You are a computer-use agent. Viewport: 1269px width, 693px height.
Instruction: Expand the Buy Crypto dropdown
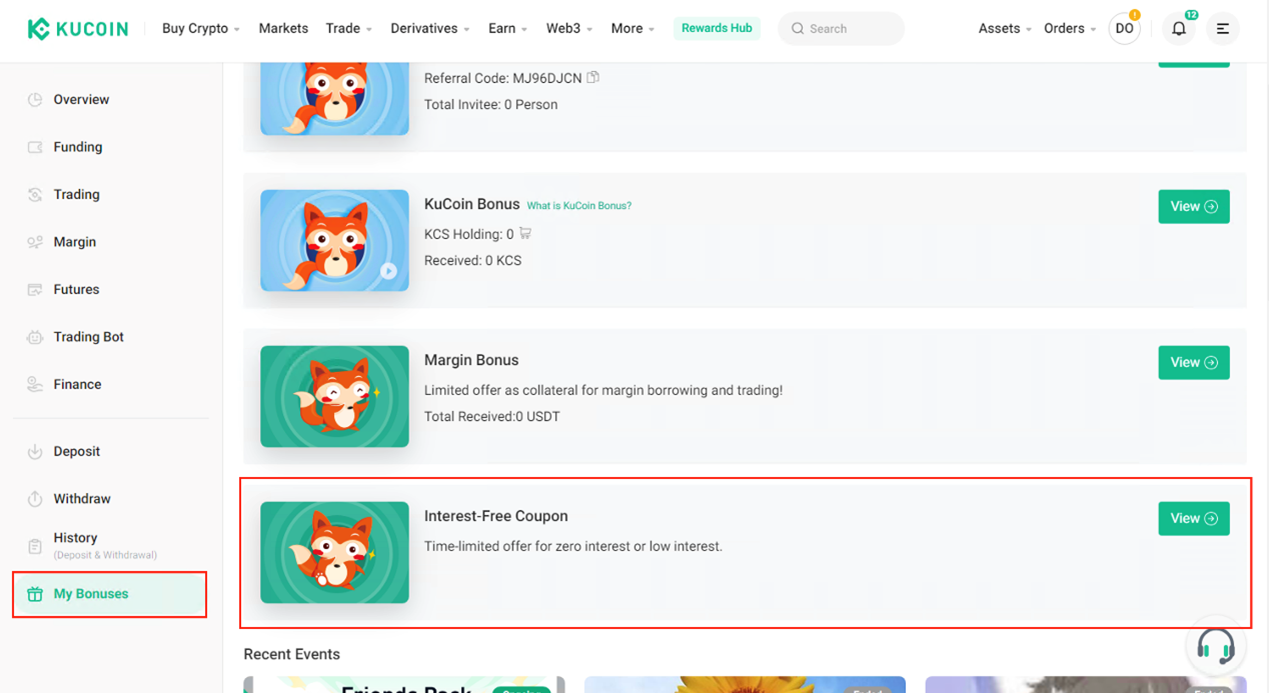click(x=201, y=29)
